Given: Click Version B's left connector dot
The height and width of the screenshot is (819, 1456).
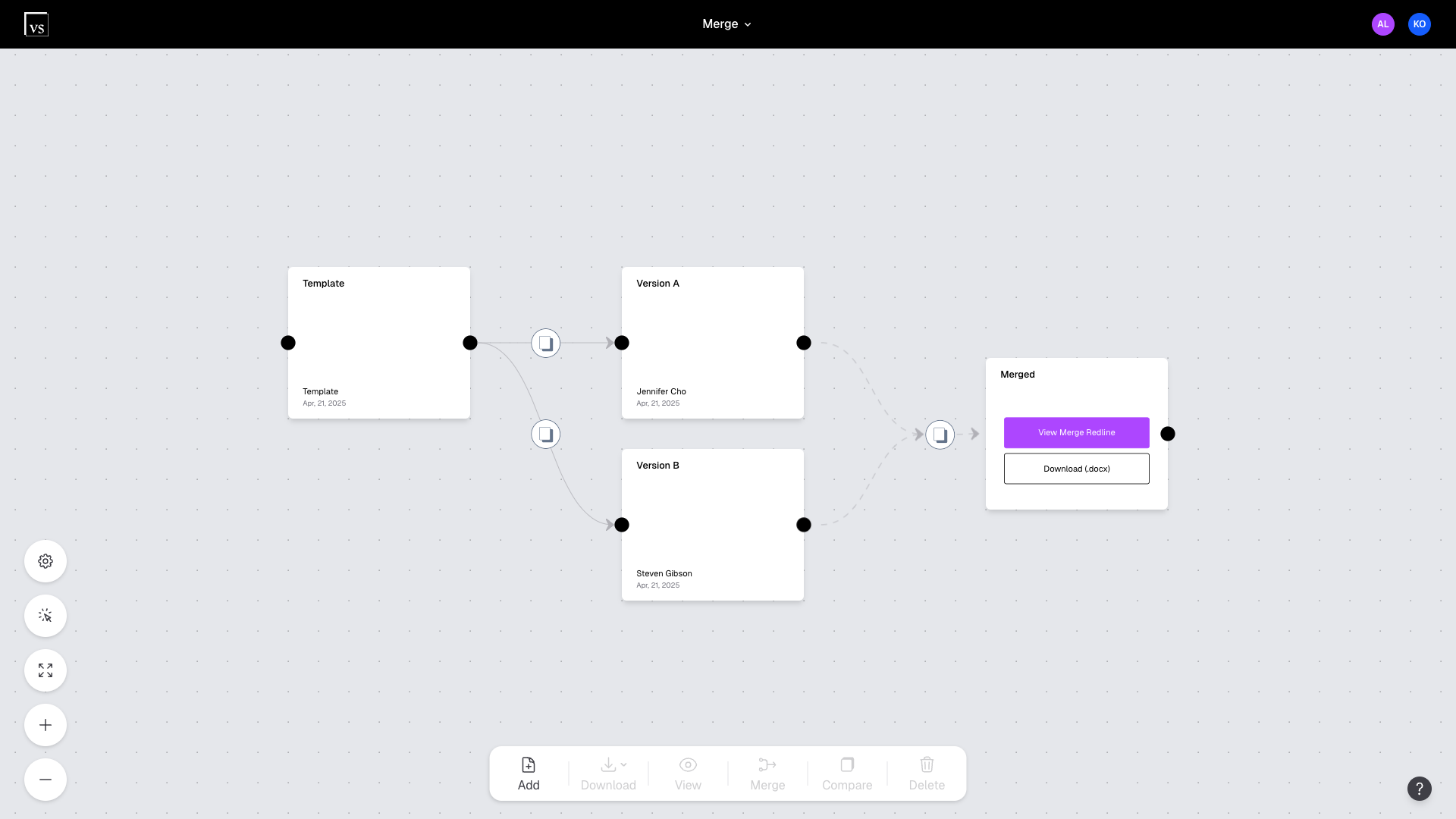Looking at the screenshot, I should [x=622, y=525].
